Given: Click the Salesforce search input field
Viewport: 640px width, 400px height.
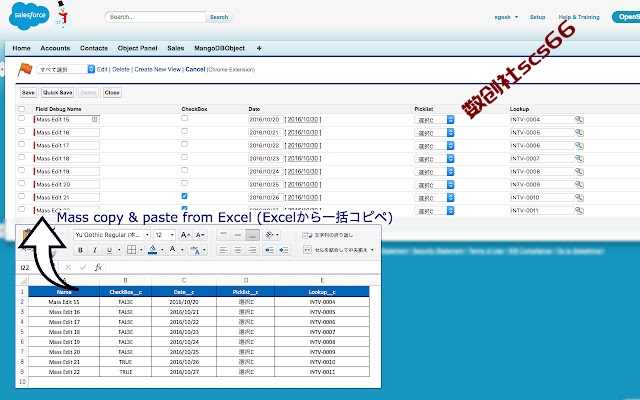Looking at the screenshot, I should (x=156, y=17).
